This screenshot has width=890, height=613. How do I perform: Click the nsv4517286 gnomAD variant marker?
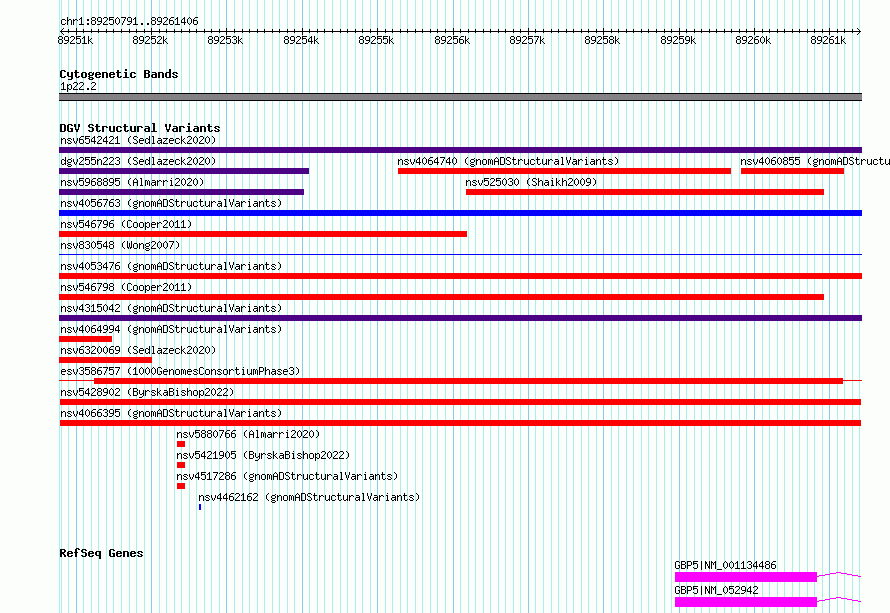181,486
